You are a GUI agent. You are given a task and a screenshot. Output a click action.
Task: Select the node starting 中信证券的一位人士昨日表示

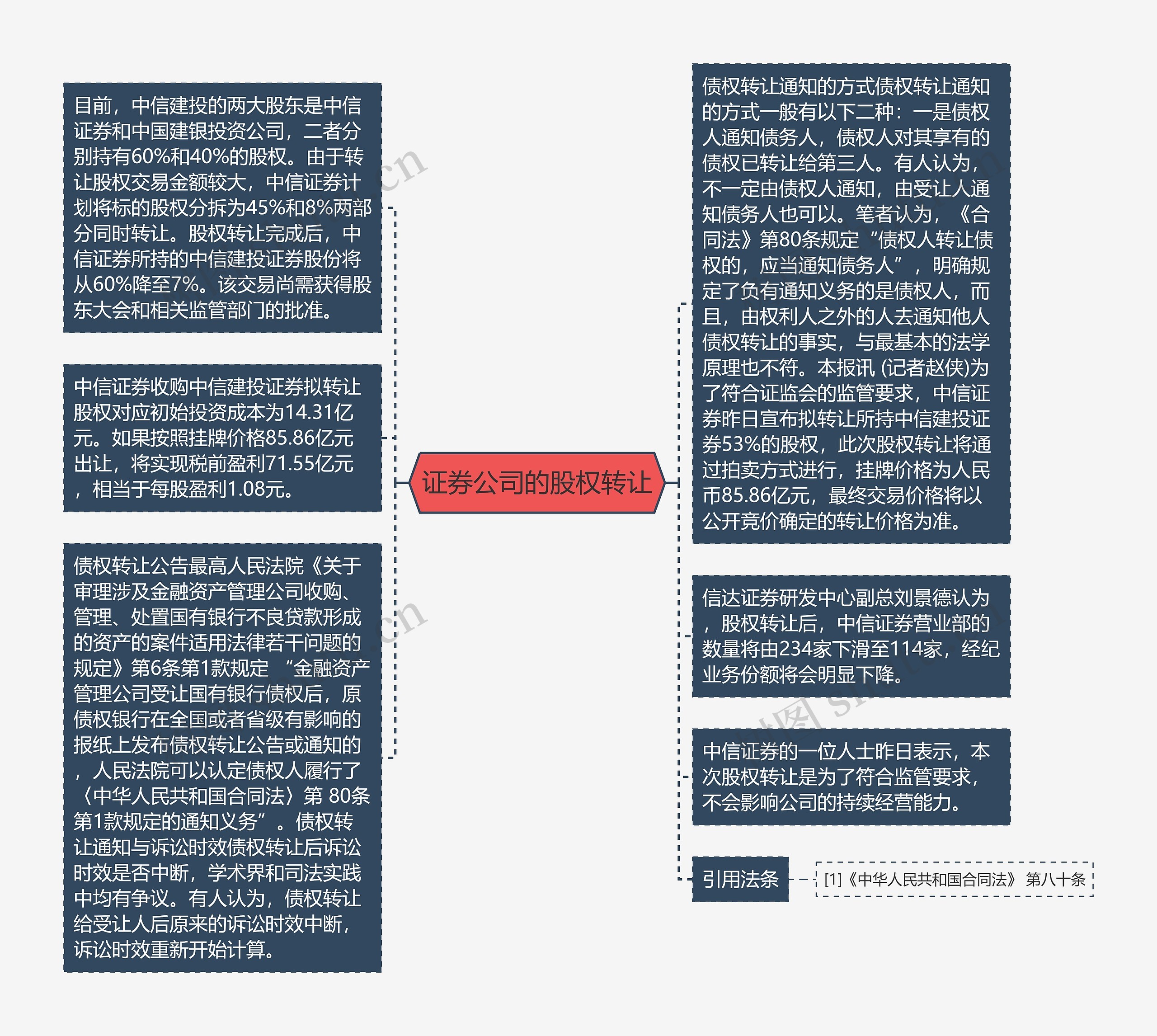(851, 777)
